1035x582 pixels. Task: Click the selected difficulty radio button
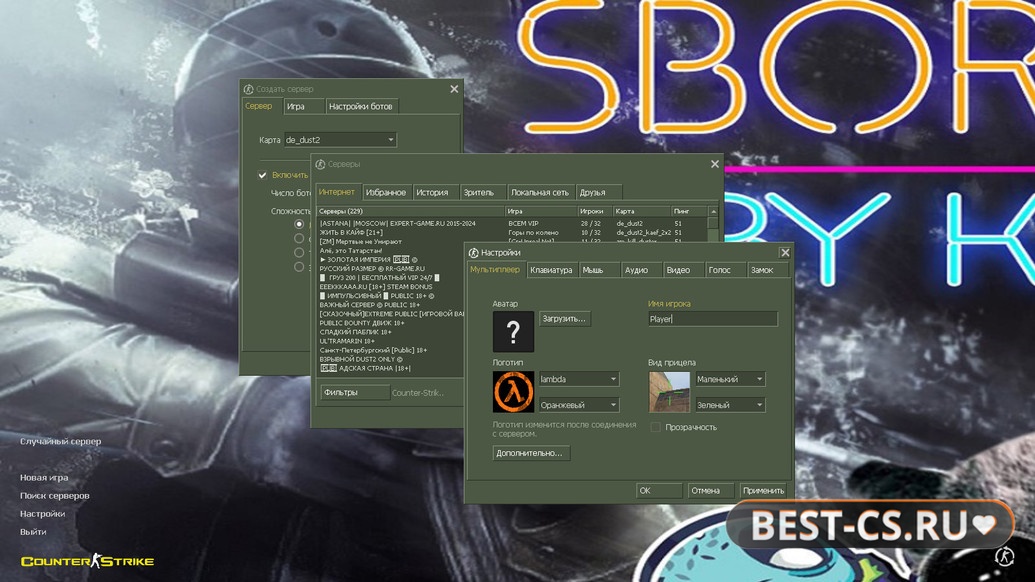pyautogui.click(x=299, y=224)
